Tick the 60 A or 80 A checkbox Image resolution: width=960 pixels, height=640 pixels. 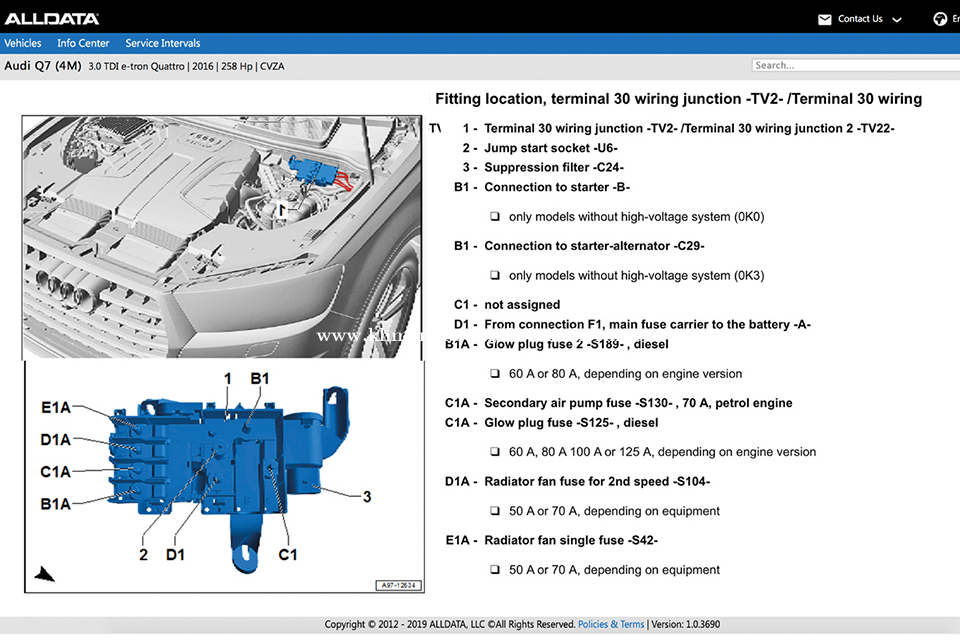[x=495, y=374]
